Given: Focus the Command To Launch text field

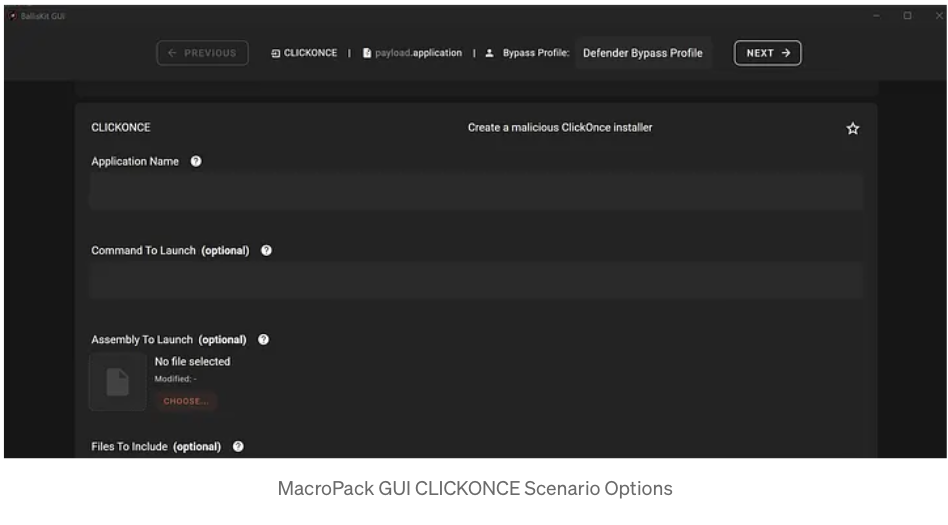Looking at the screenshot, I should 476,280.
